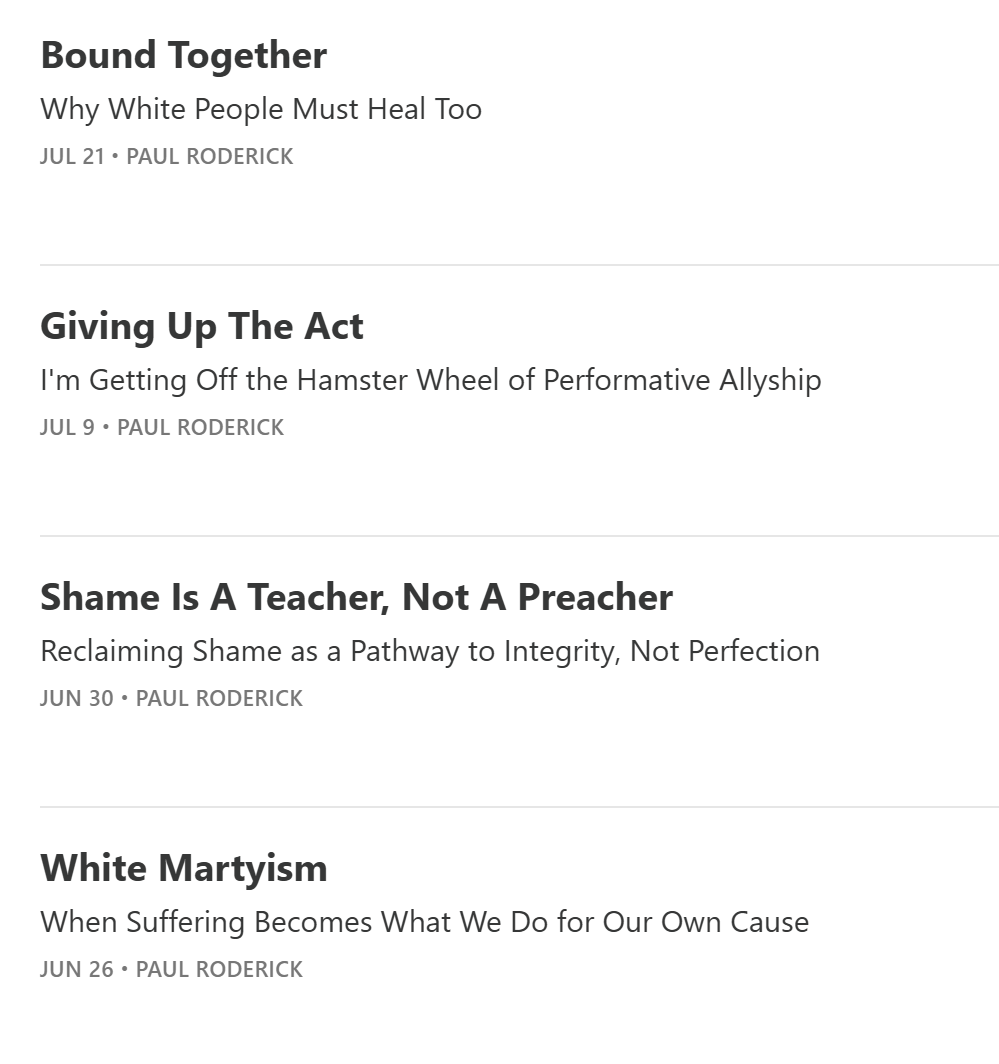The height and width of the screenshot is (1064, 999).
Task: Click author PAUL RODERICK under Bound Together
Action: point(210,156)
